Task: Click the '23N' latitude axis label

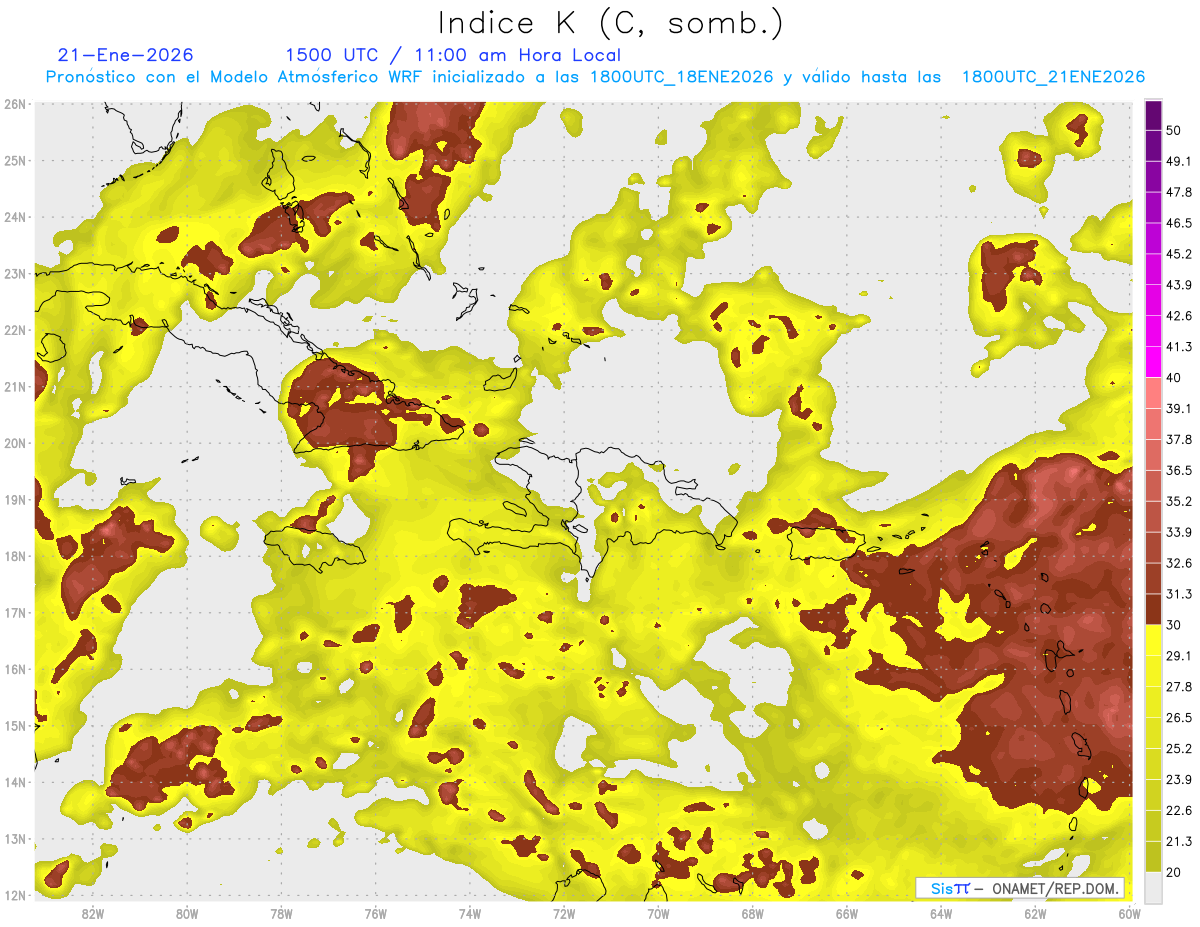Action: pos(15,273)
